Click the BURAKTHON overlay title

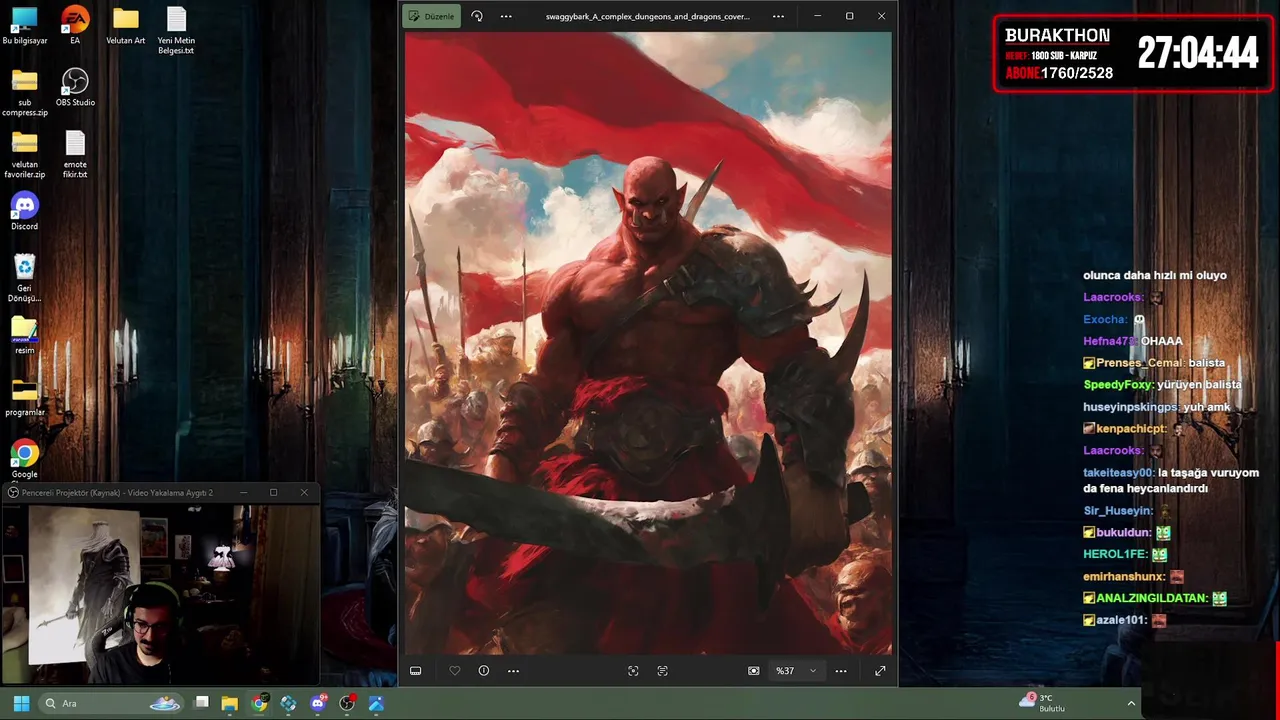pyautogui.click(x=1057, y=35)
